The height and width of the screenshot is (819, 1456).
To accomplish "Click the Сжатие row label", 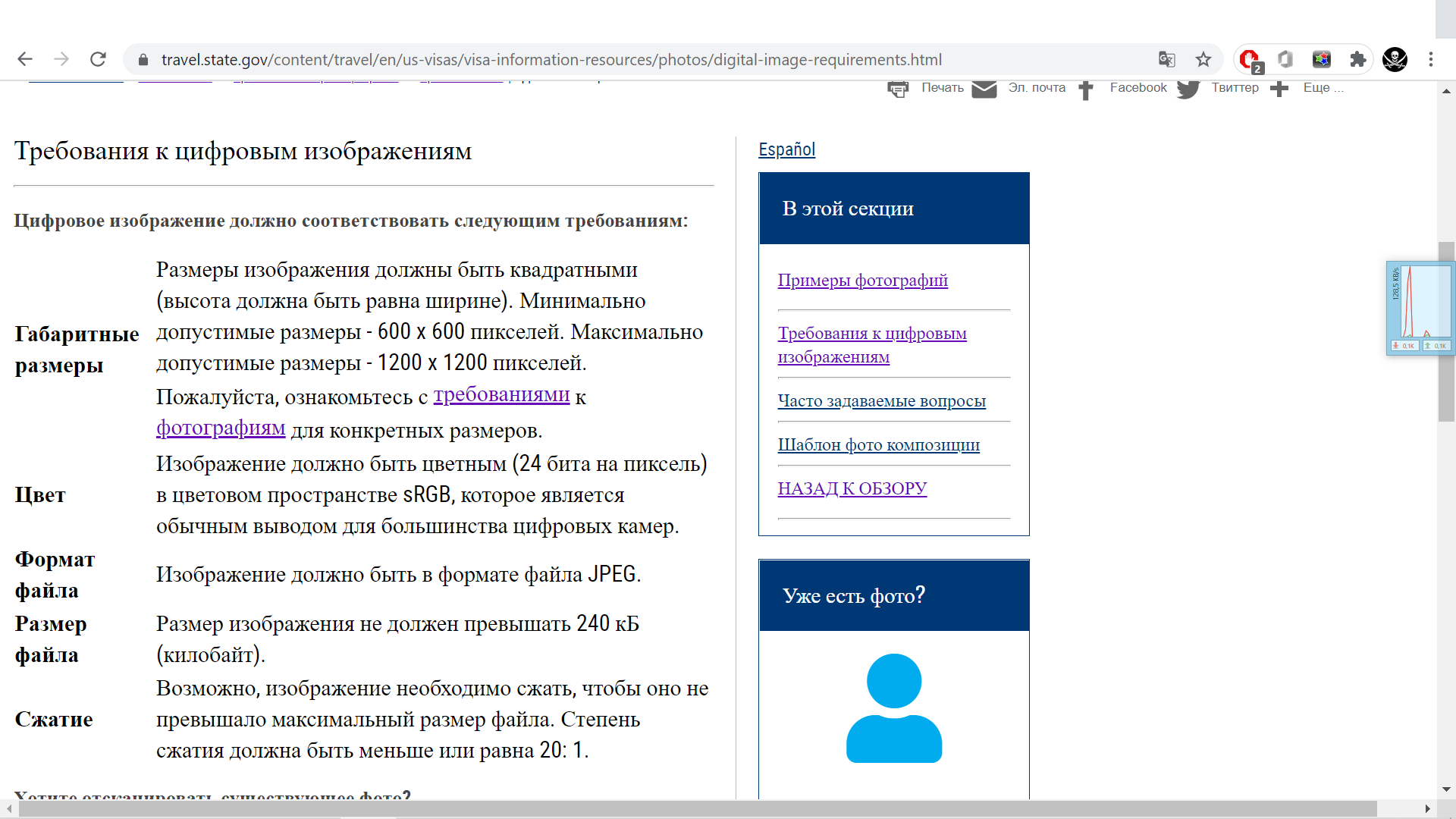I will point(54,720).
